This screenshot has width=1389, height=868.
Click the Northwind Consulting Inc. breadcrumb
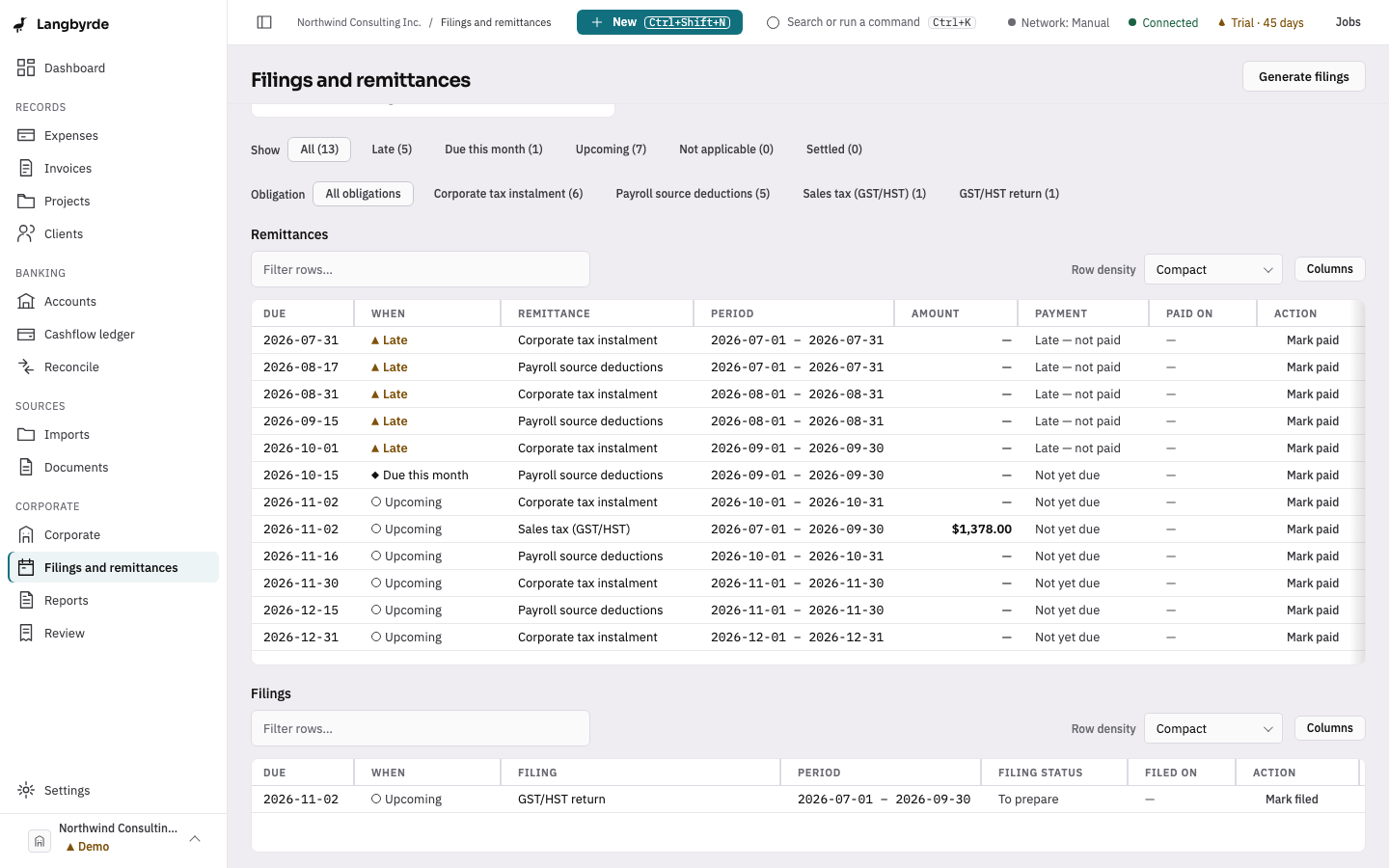point(359,22)
